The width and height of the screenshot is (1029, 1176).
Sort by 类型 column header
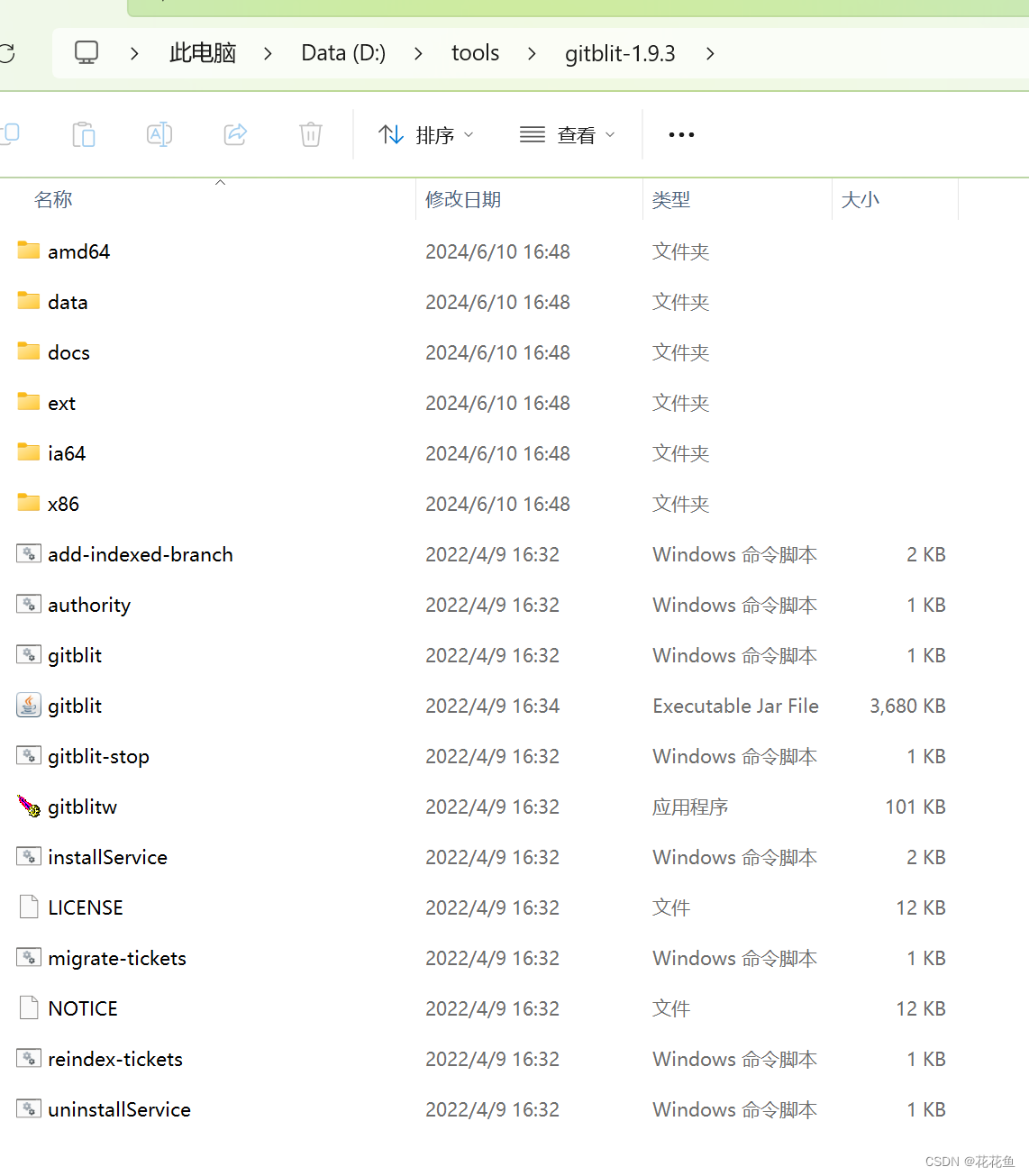click(x=671, y=199)
